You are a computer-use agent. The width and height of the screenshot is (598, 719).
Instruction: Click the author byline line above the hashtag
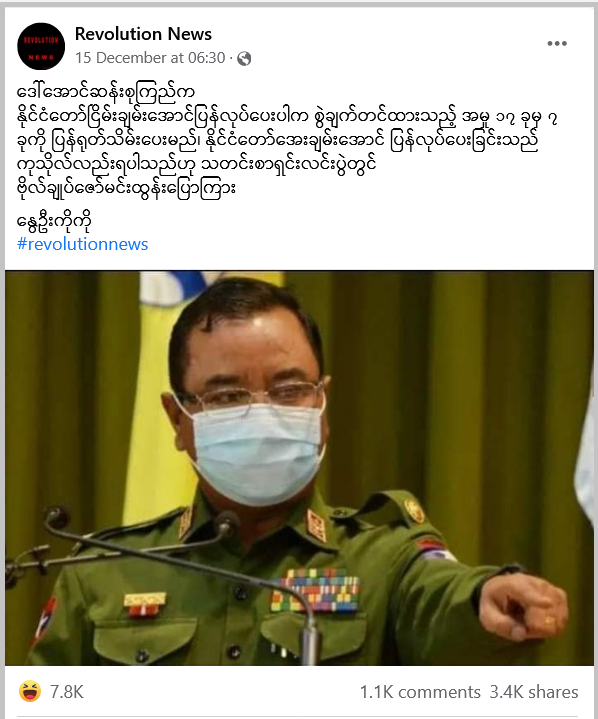54,221
